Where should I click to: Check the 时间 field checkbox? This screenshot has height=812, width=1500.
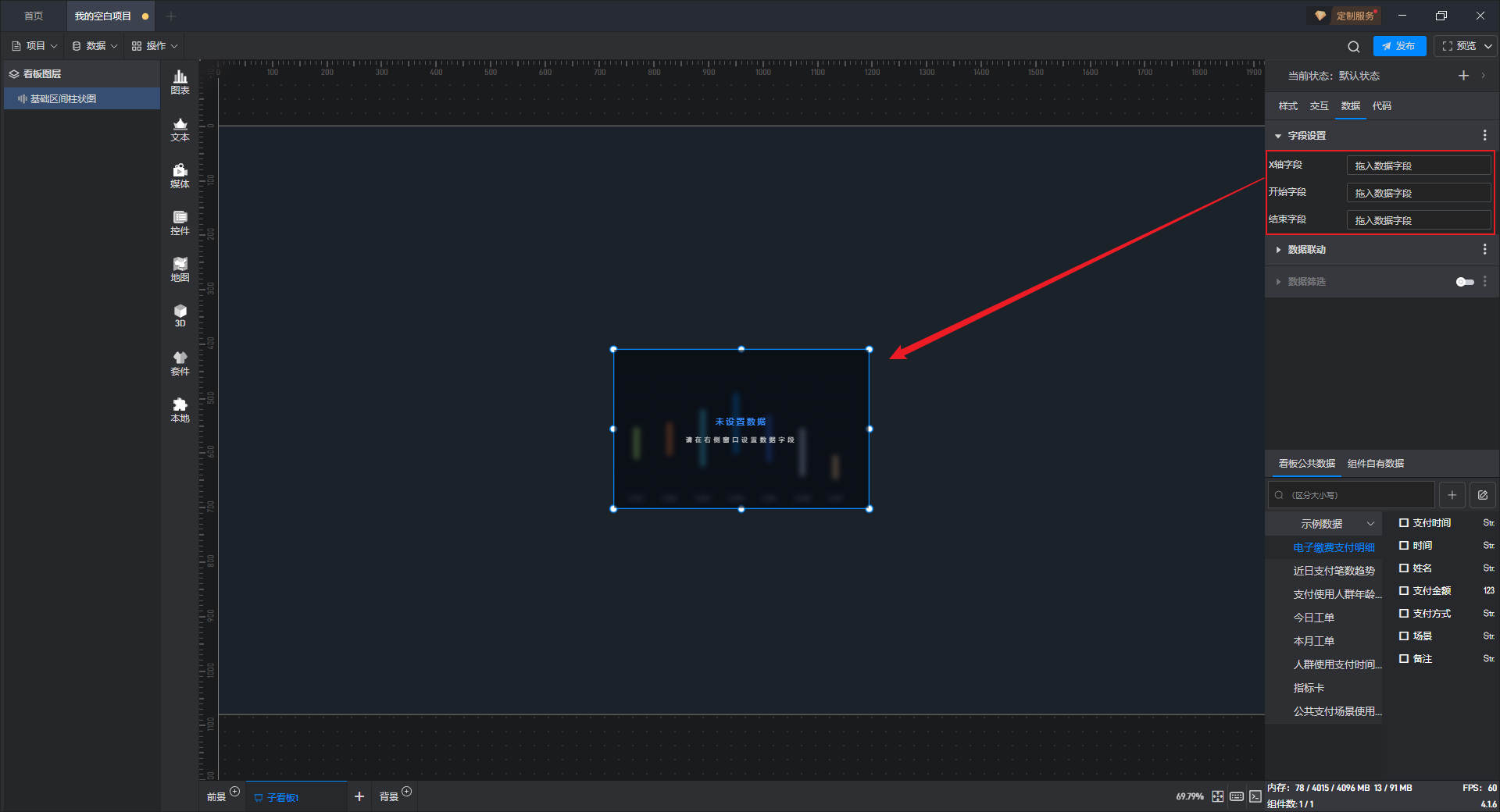pyautogui.click(x=1404, y=546)
